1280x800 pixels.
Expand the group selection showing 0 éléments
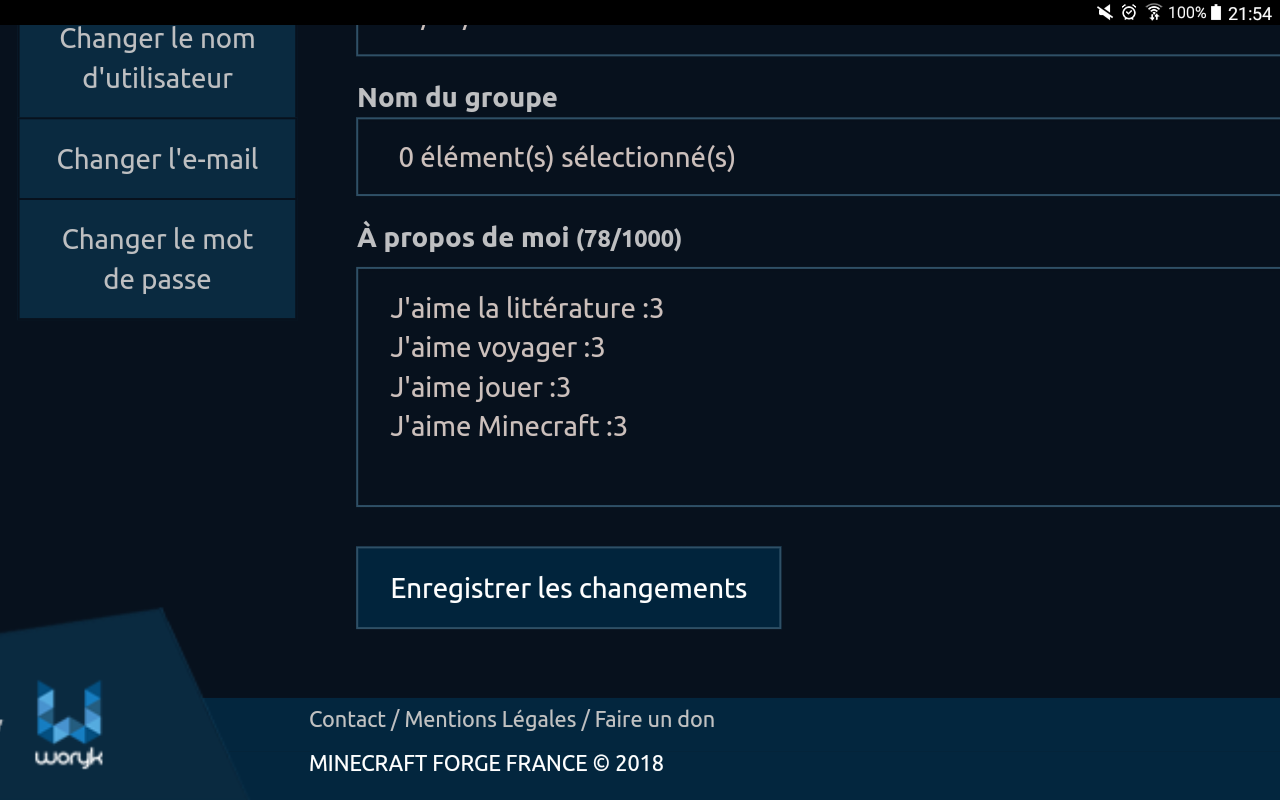click(x=566, y=157)
